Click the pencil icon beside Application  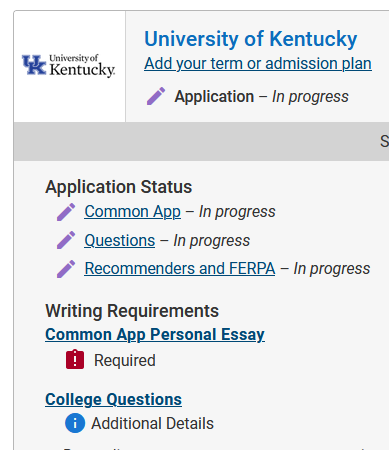pyautogui.click(x=156, y=96)
